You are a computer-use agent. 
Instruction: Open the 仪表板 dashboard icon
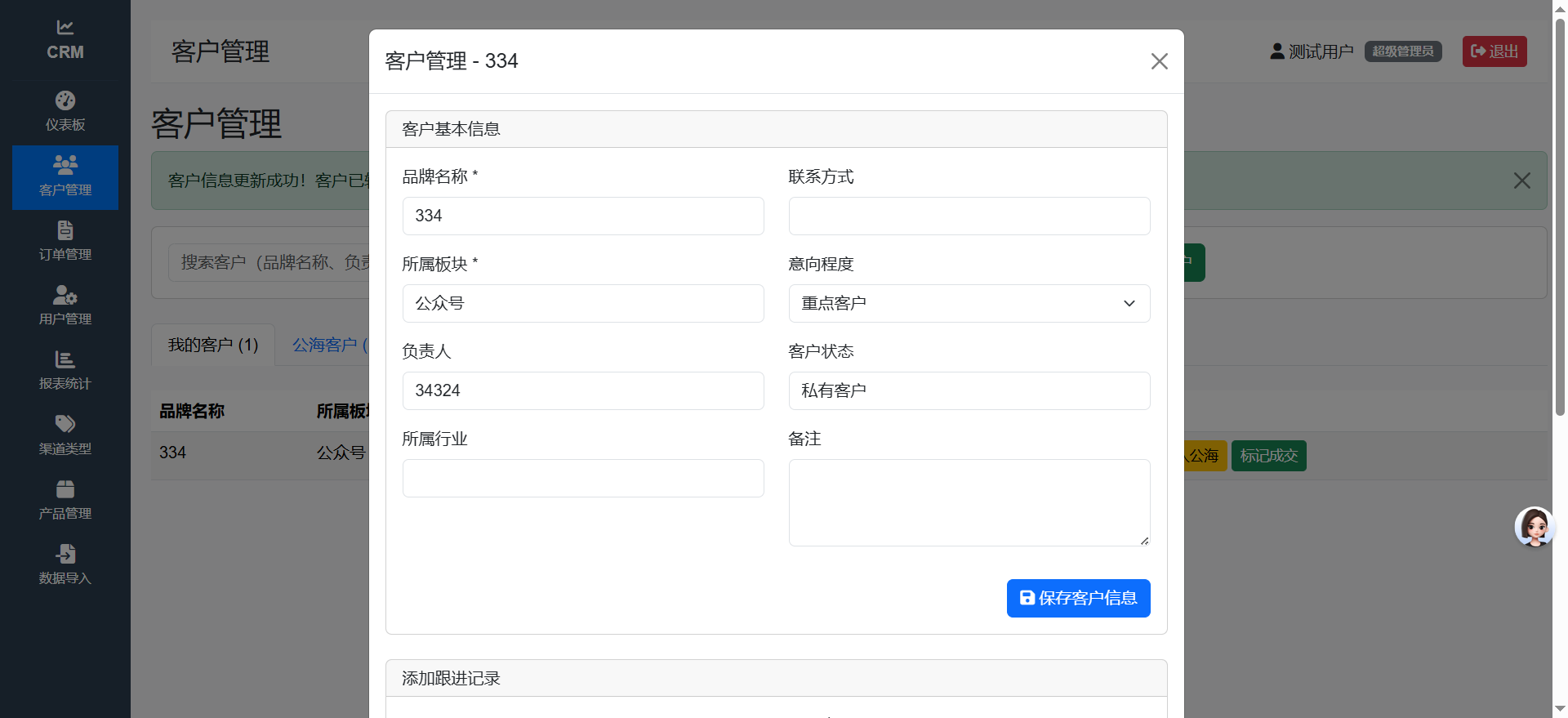coord(65,100)
